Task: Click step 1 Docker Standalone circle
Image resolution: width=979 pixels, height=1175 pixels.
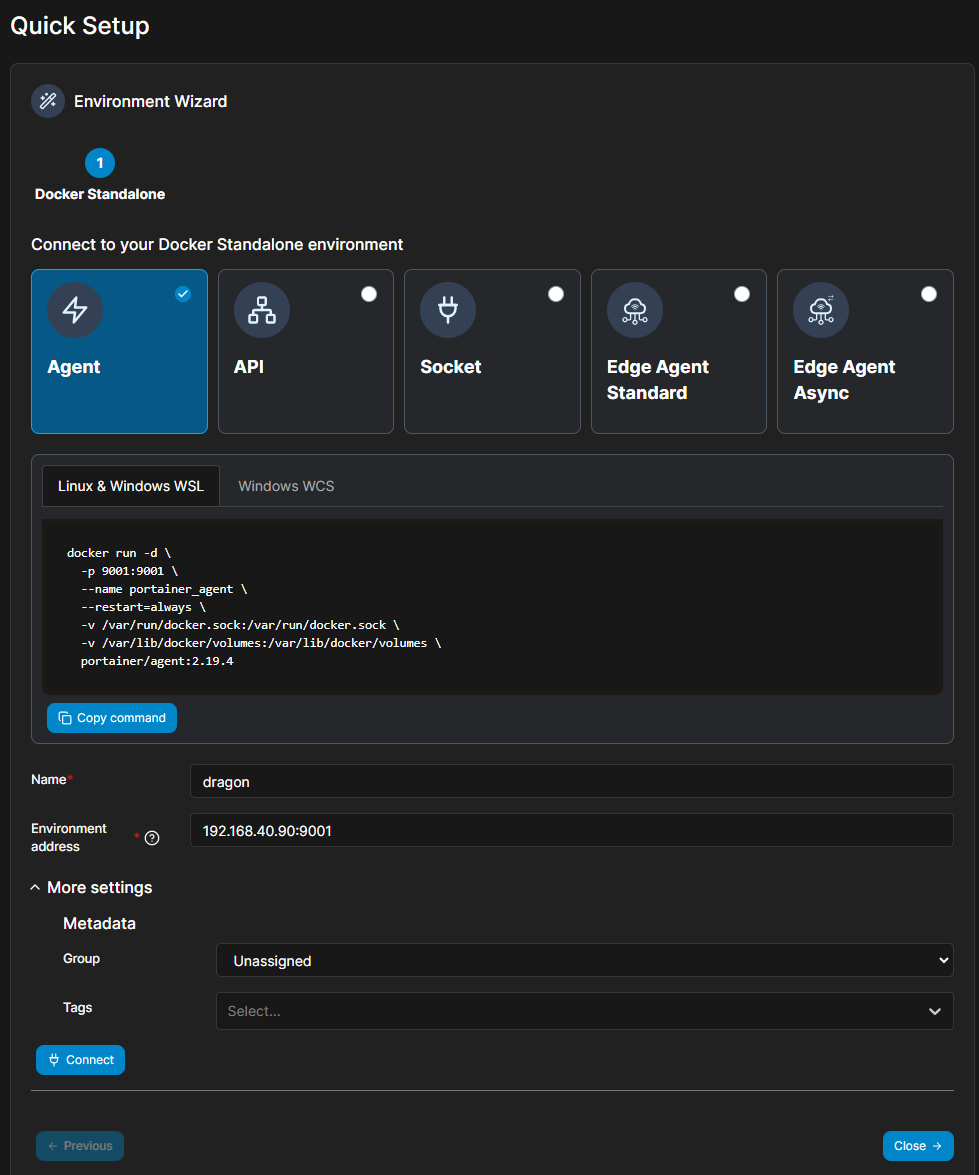Action: point(100,163)
